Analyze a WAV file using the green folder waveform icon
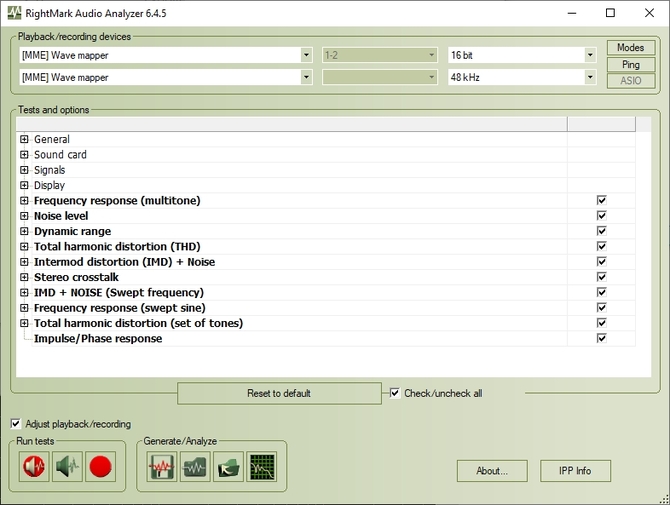670x505 pixels. point(195,467)
